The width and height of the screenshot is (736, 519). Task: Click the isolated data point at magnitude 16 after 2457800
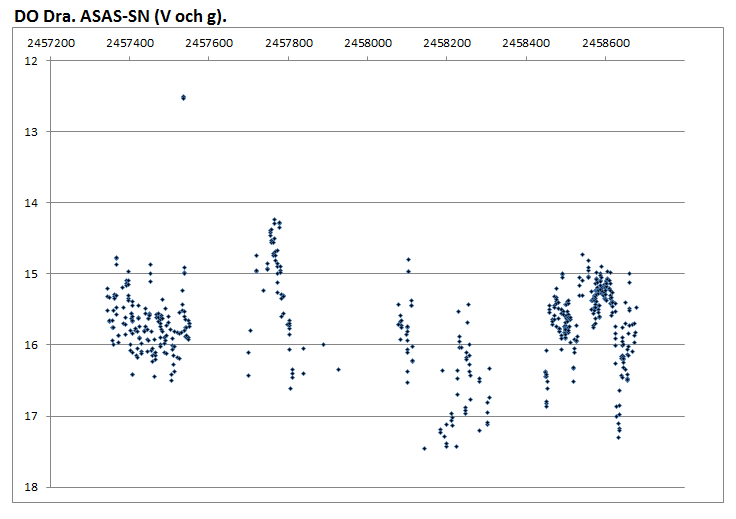click(323, 344)
